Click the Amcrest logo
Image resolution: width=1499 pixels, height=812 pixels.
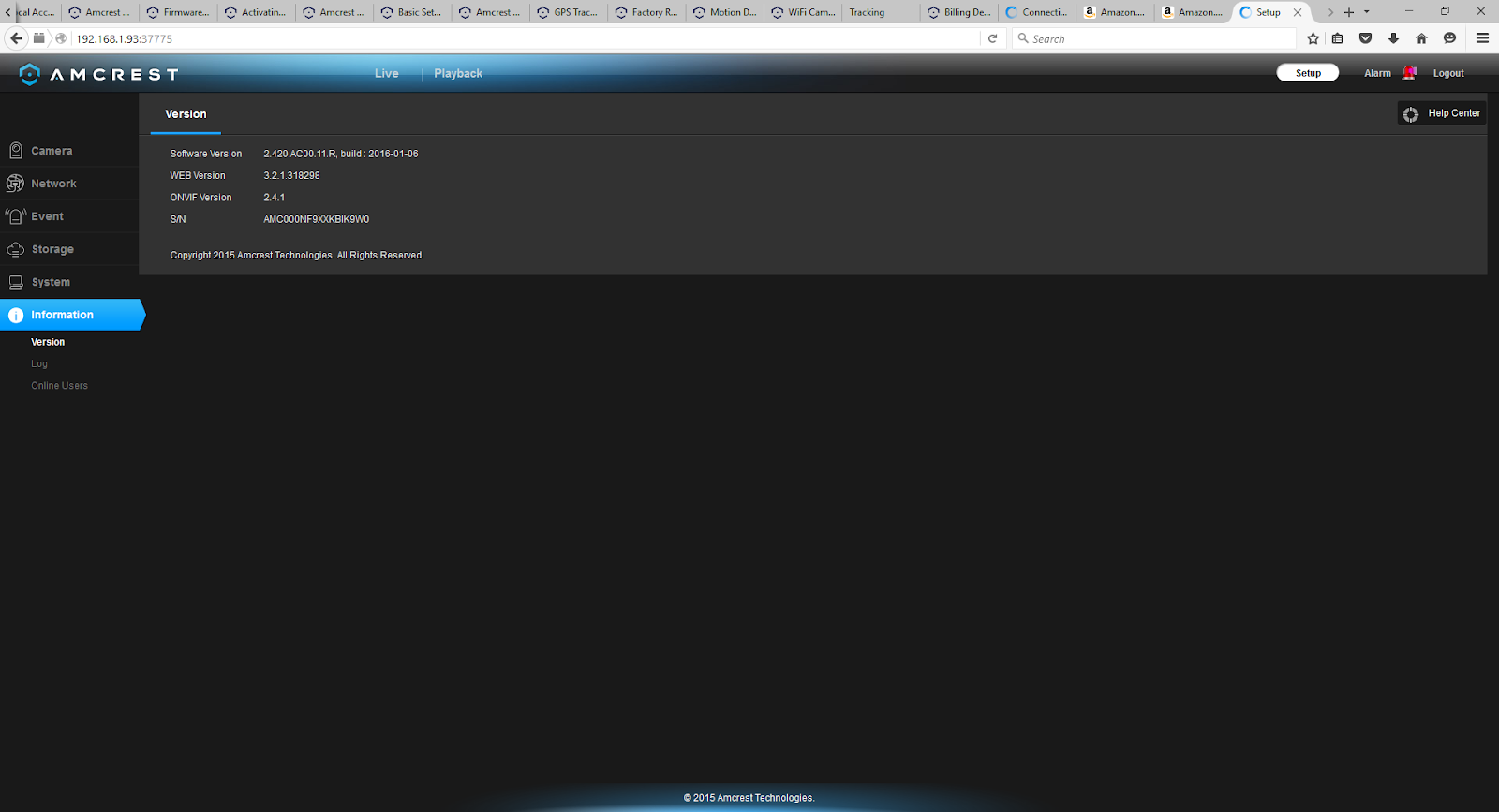pyautogui.click(x=98, y=74)
